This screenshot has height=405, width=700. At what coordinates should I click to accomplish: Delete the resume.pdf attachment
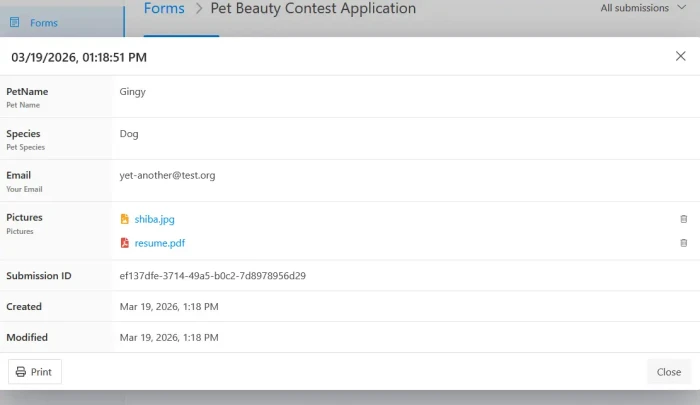[x=683, y=243]
